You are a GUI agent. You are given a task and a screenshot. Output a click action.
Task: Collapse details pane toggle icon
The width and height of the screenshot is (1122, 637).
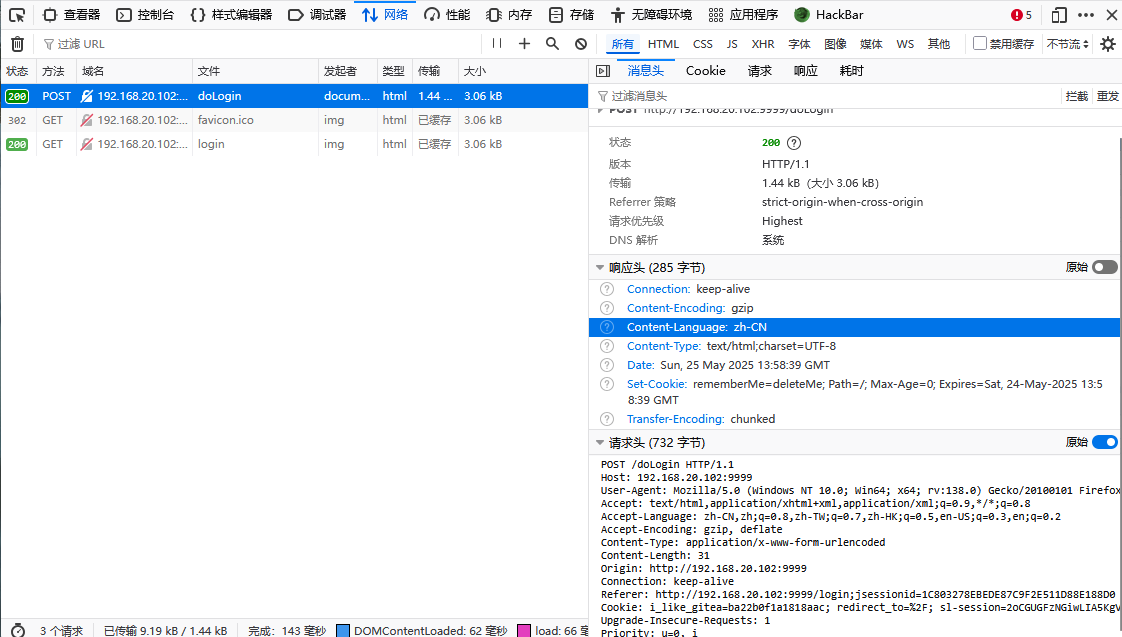pos(603,71)
